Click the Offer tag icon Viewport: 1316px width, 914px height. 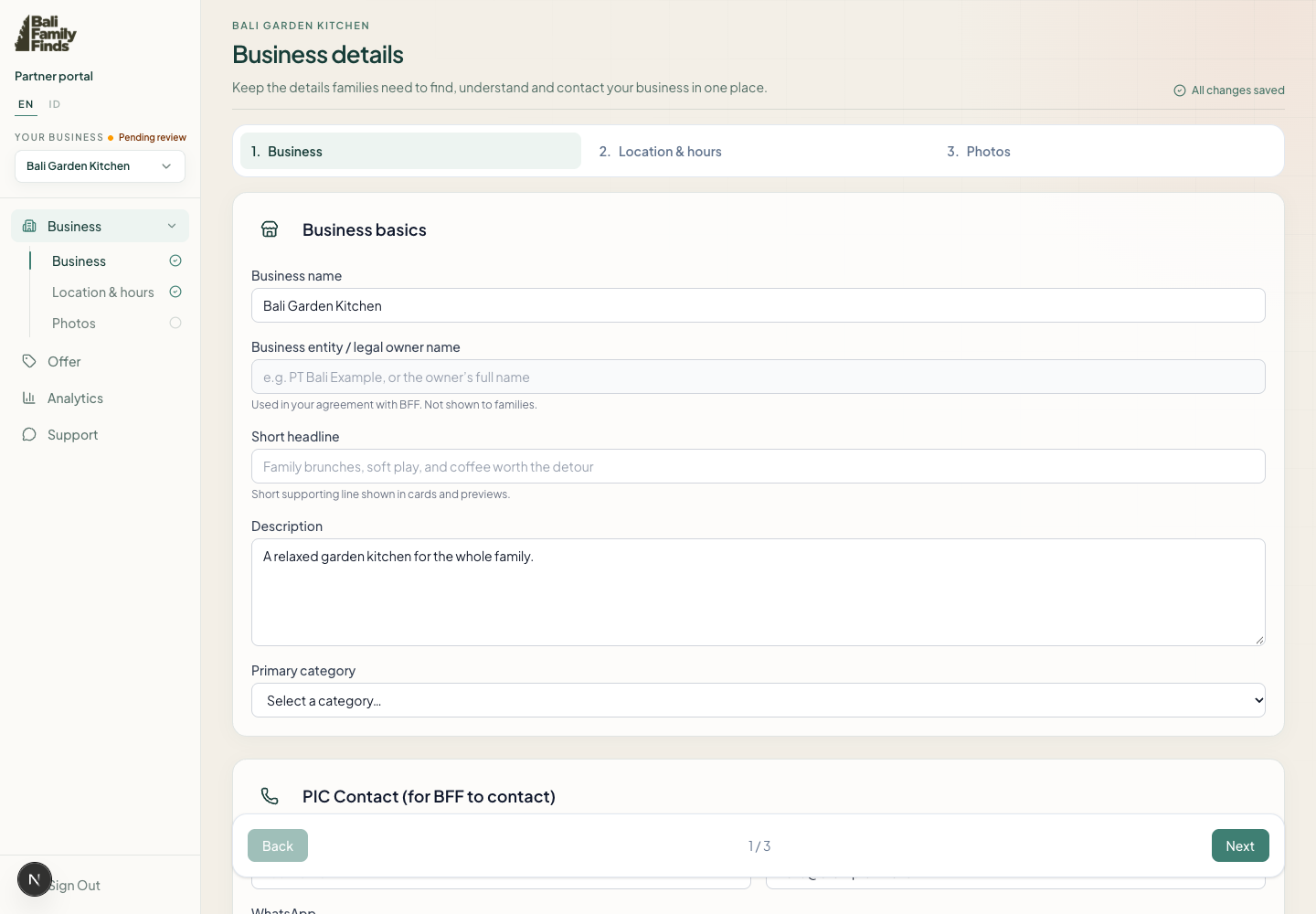point(29,361)
